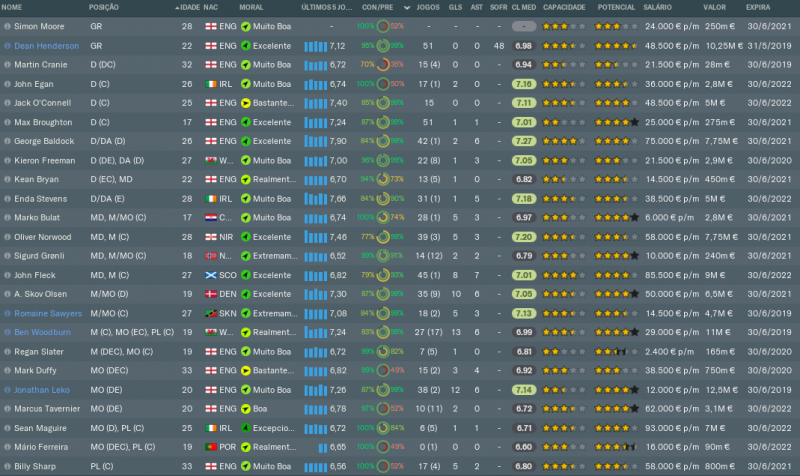Click the info icon beside Simon Moore
Viewport: 800px width, 476px height.
click(x=8, y=27)
